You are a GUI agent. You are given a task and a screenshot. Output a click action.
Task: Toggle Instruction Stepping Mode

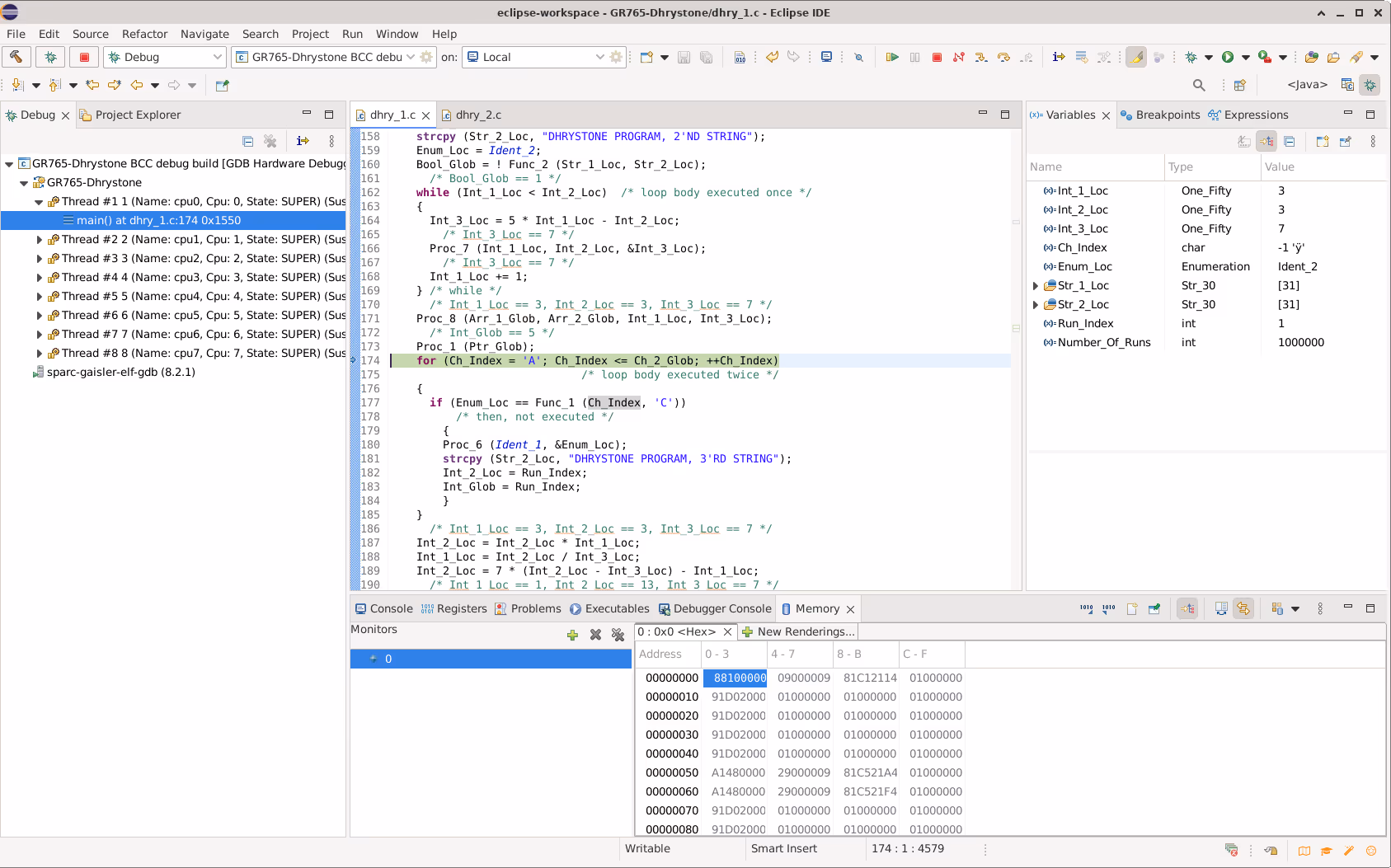(x=1059, y=57)
